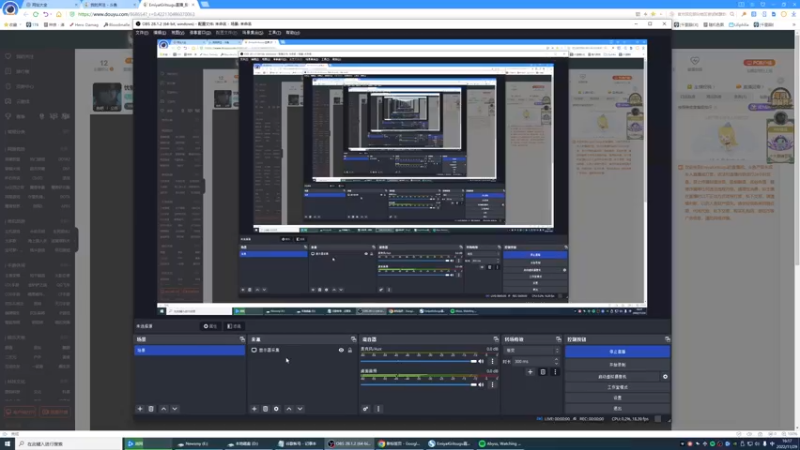Open transition properties three-dot menu
This screenshot has height=450, width=800.
(555, 372)
